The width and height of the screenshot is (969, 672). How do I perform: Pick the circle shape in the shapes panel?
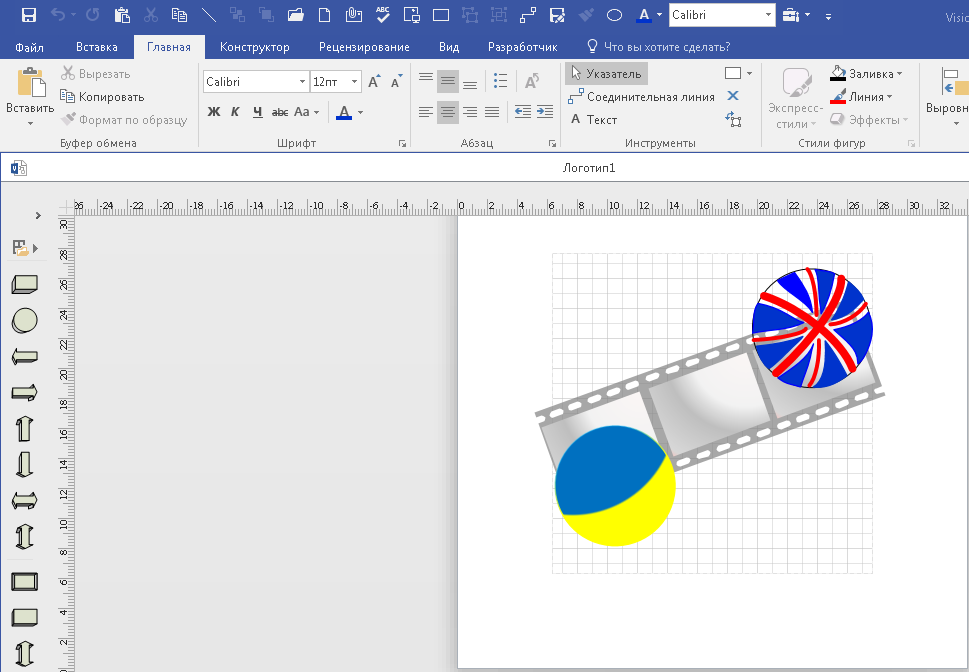[25, 320]
